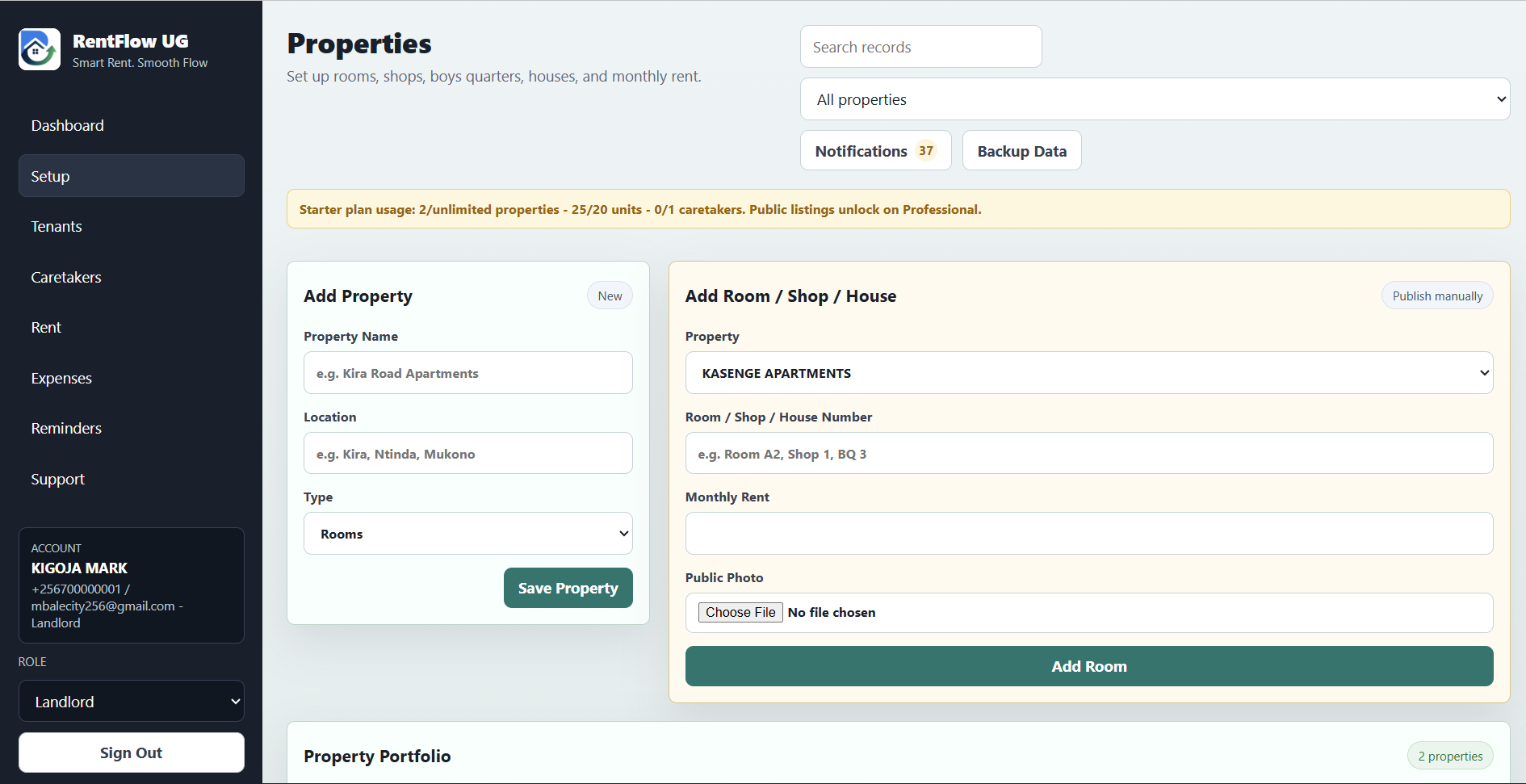The image size is (1526, 784).
Task: Select Setup in the sidebar
Action: click(x=132, y=176)
